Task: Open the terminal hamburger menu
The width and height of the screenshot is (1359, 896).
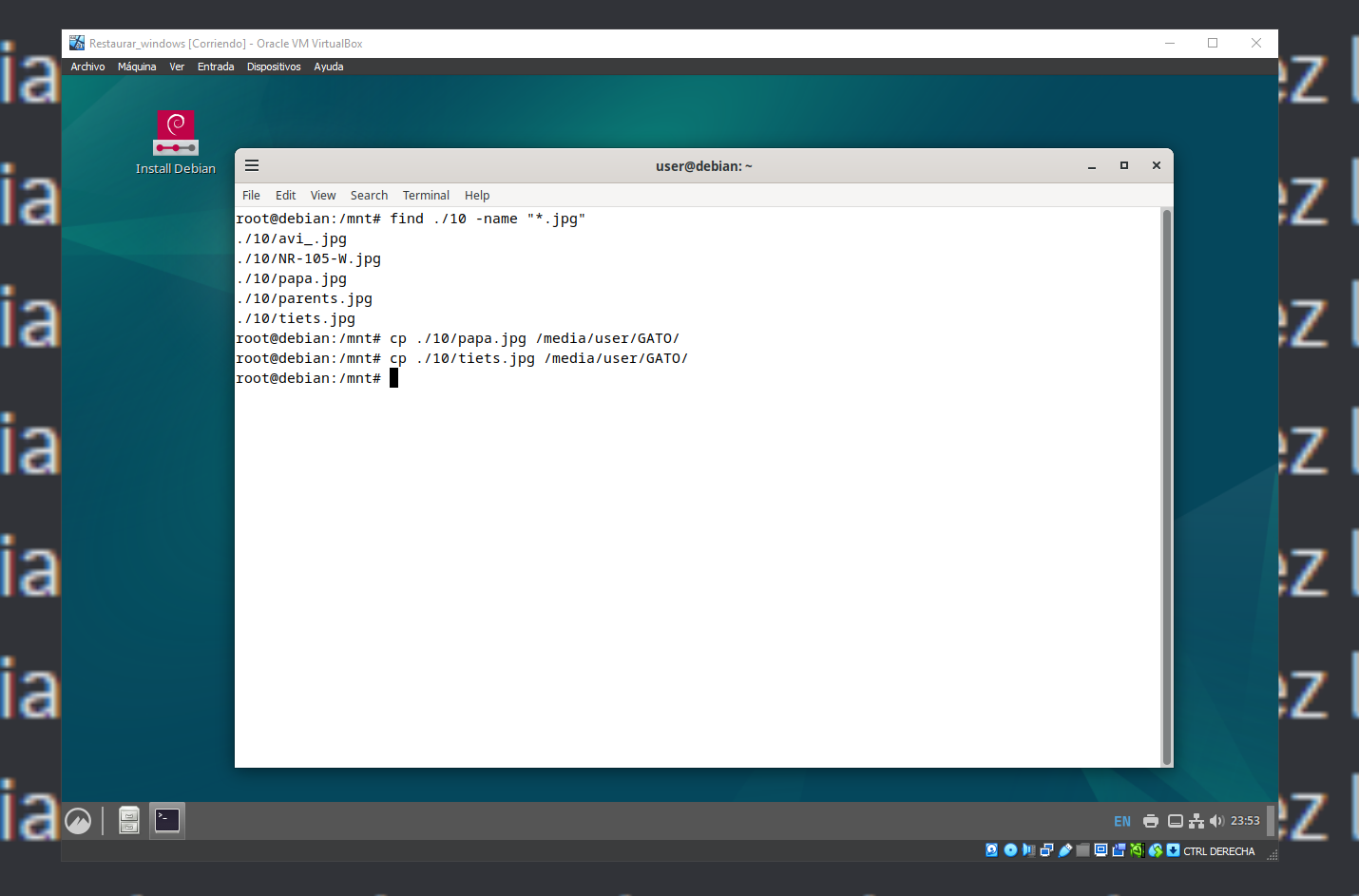Action: [x=252, y=165]
